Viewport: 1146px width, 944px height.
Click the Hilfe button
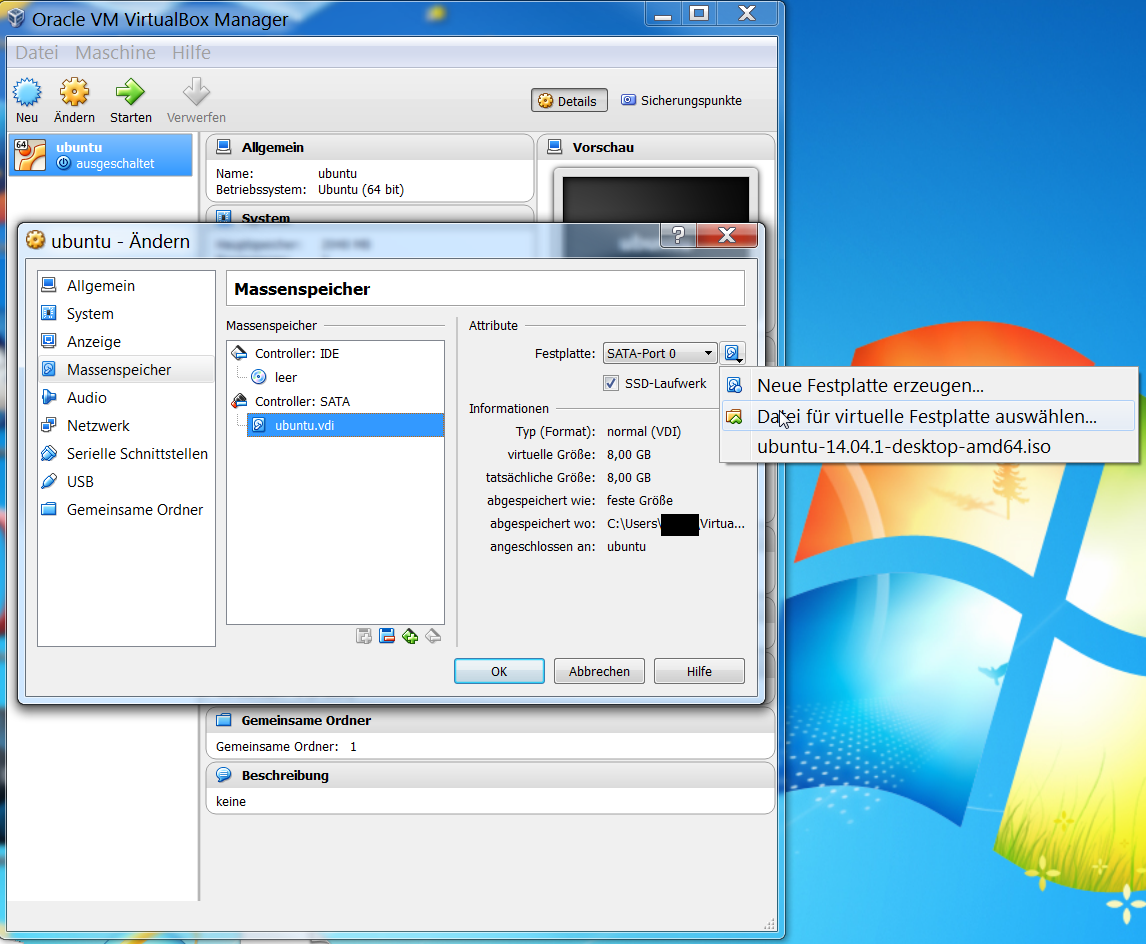pyautogui.click(x=699, y=671)
